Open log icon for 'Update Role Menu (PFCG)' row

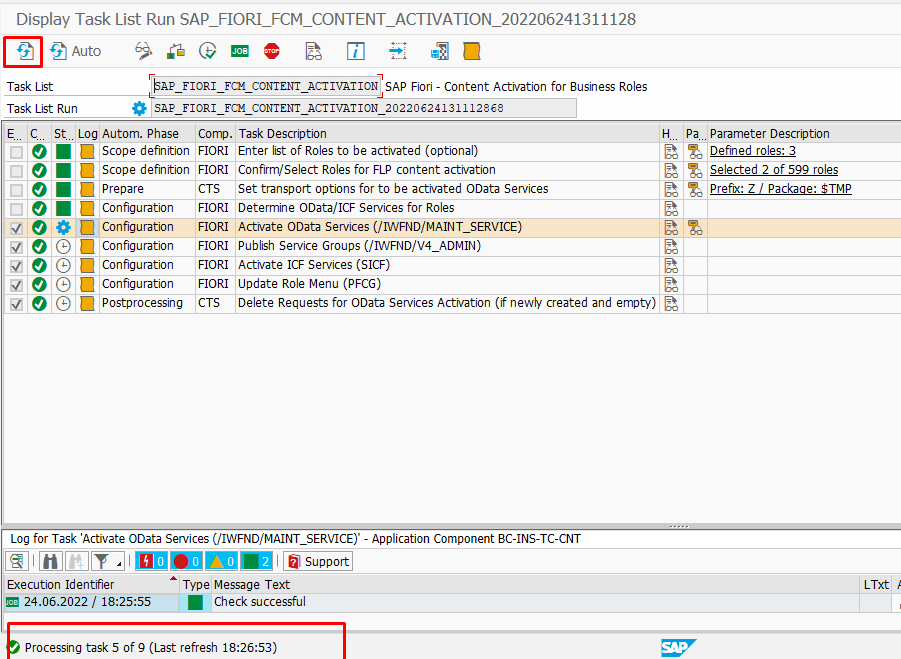87,284
